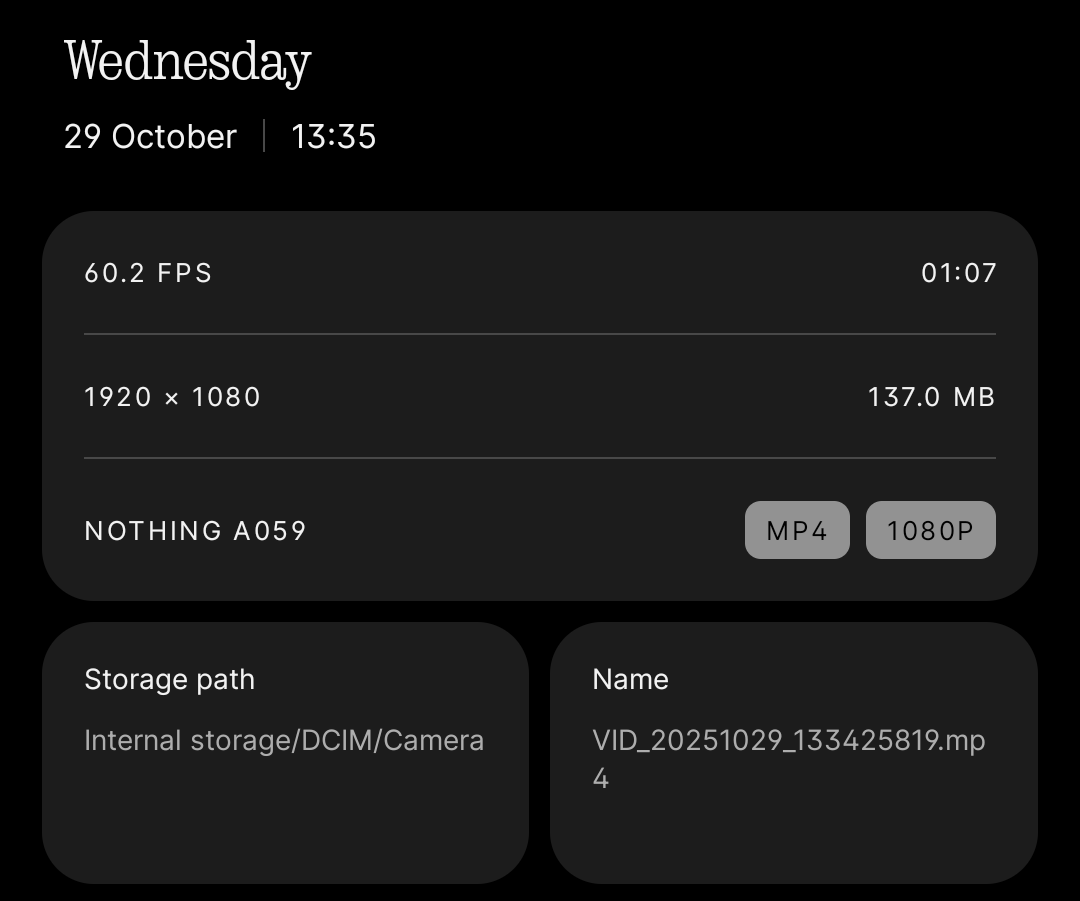Viewport: 1080px width, 901px height.
Task: Tap the 1080P quality badge
Action: point(930,530)
